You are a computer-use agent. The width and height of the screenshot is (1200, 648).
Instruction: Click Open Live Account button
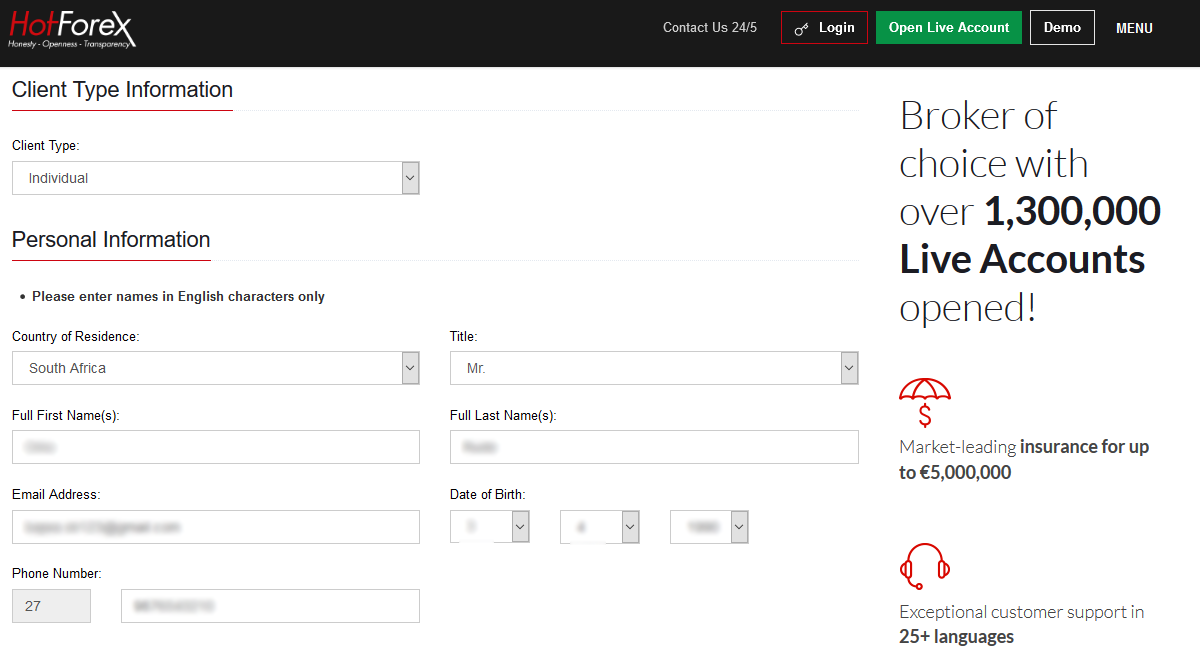tap(949, 28)
